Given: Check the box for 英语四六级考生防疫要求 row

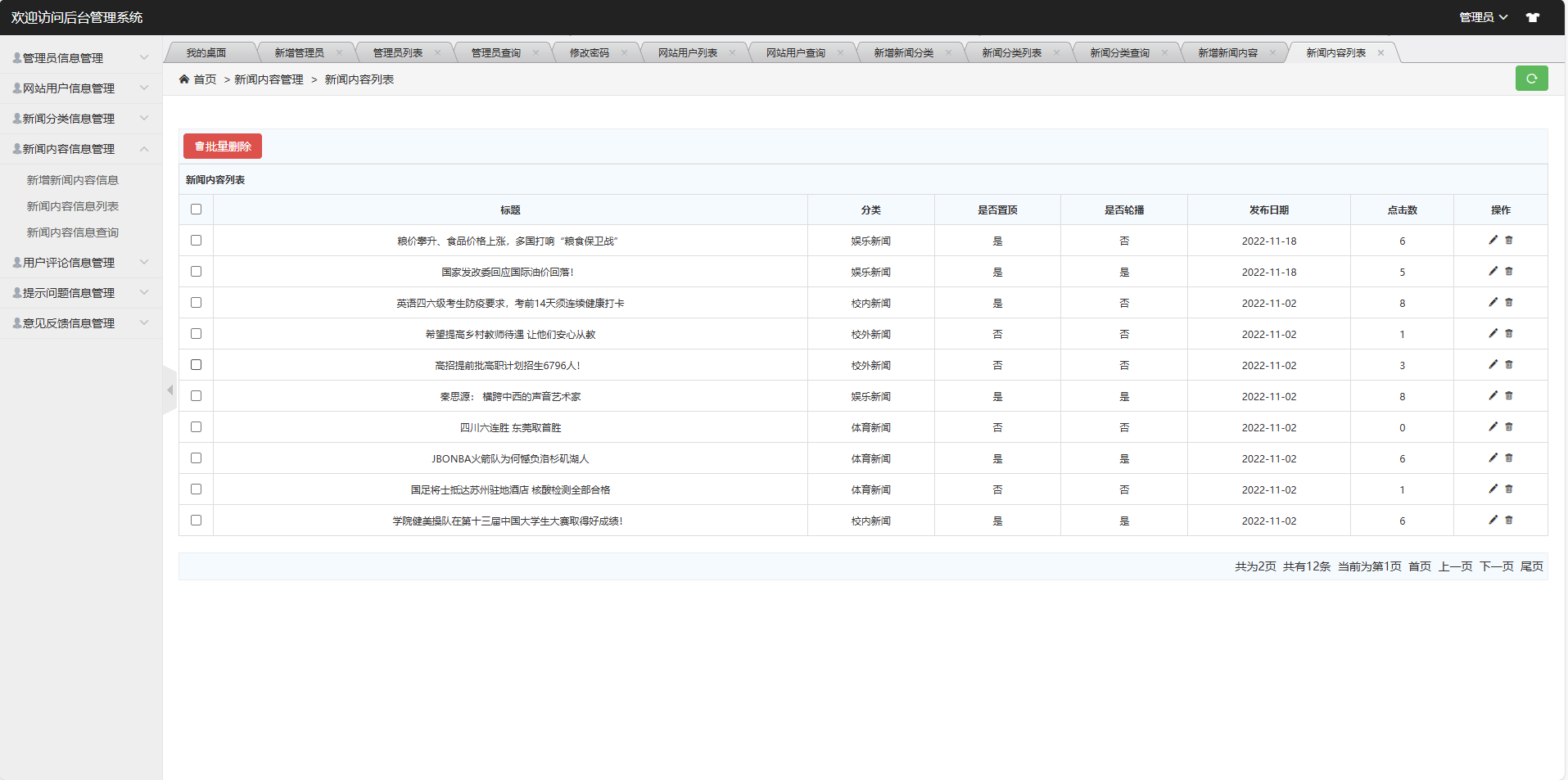Looking at the screenshot, I should tap(196, 302).
